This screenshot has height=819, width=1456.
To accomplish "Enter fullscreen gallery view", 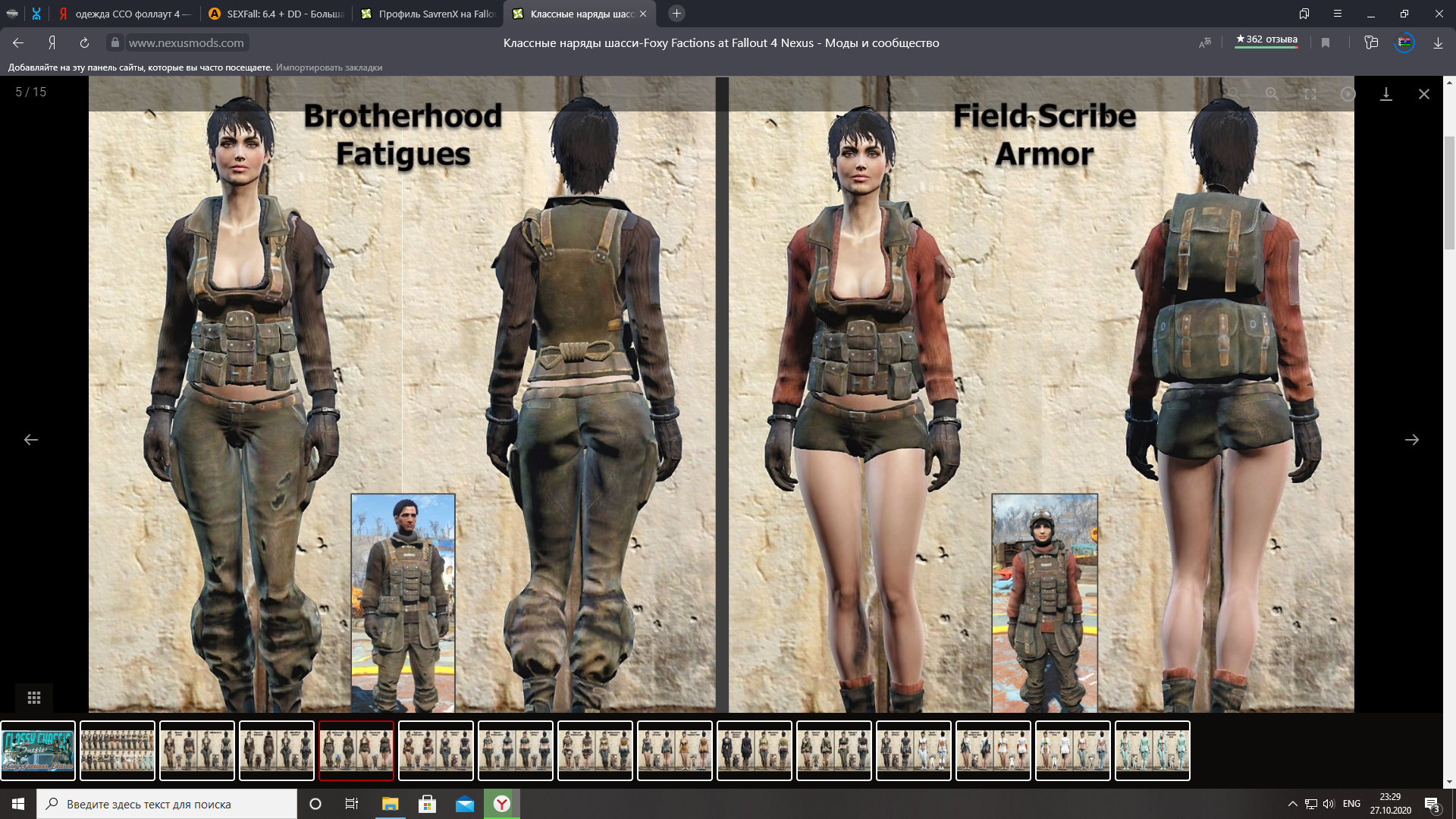I will pos(1310,94).
